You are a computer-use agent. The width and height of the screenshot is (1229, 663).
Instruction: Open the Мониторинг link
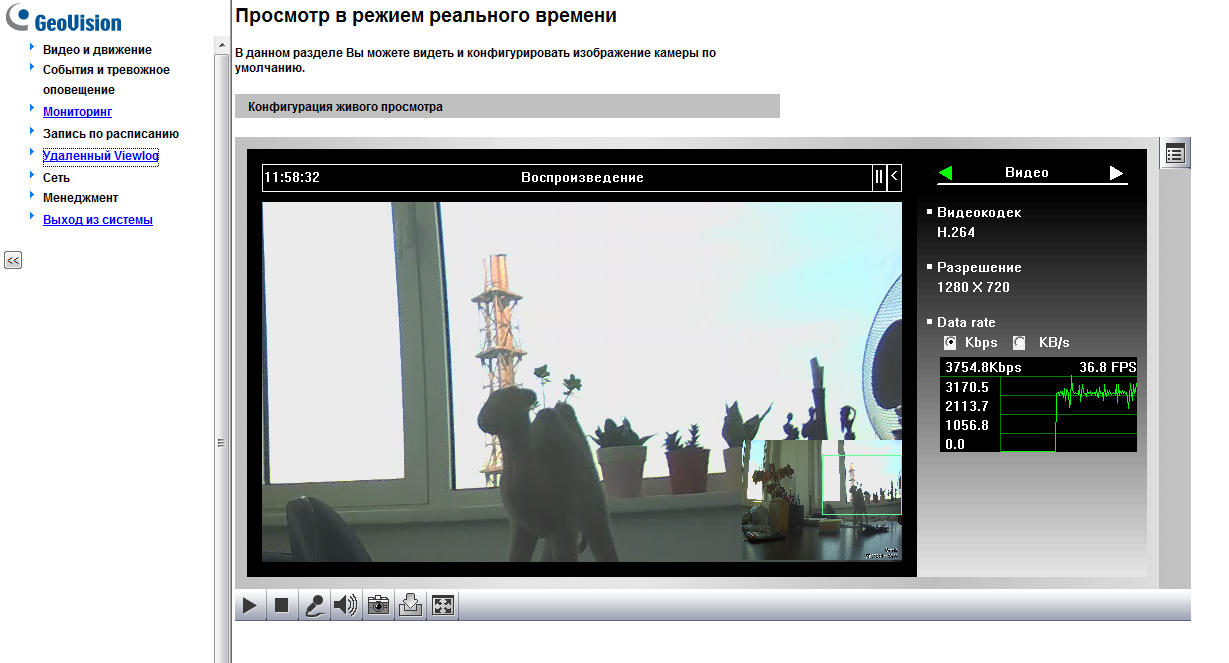pos(77,112)
